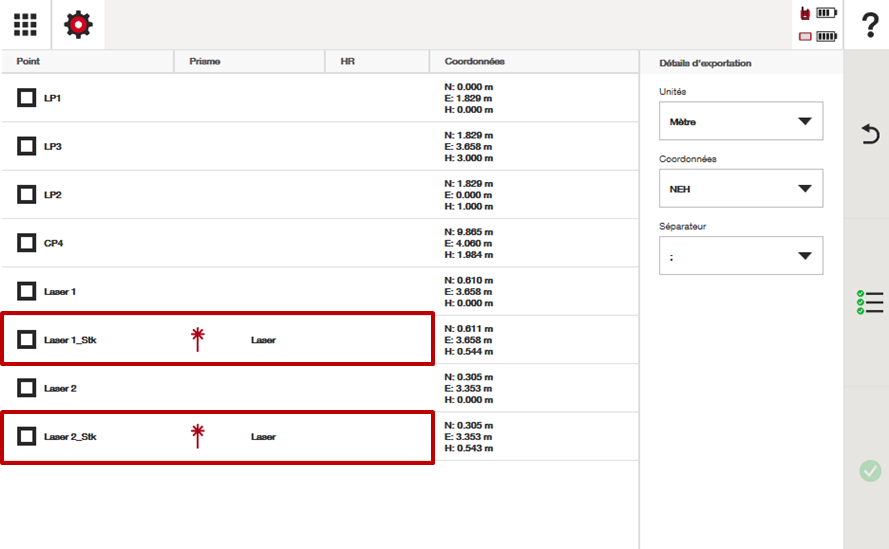Open the Séparateur dropdown

click(x=740, y=255)
